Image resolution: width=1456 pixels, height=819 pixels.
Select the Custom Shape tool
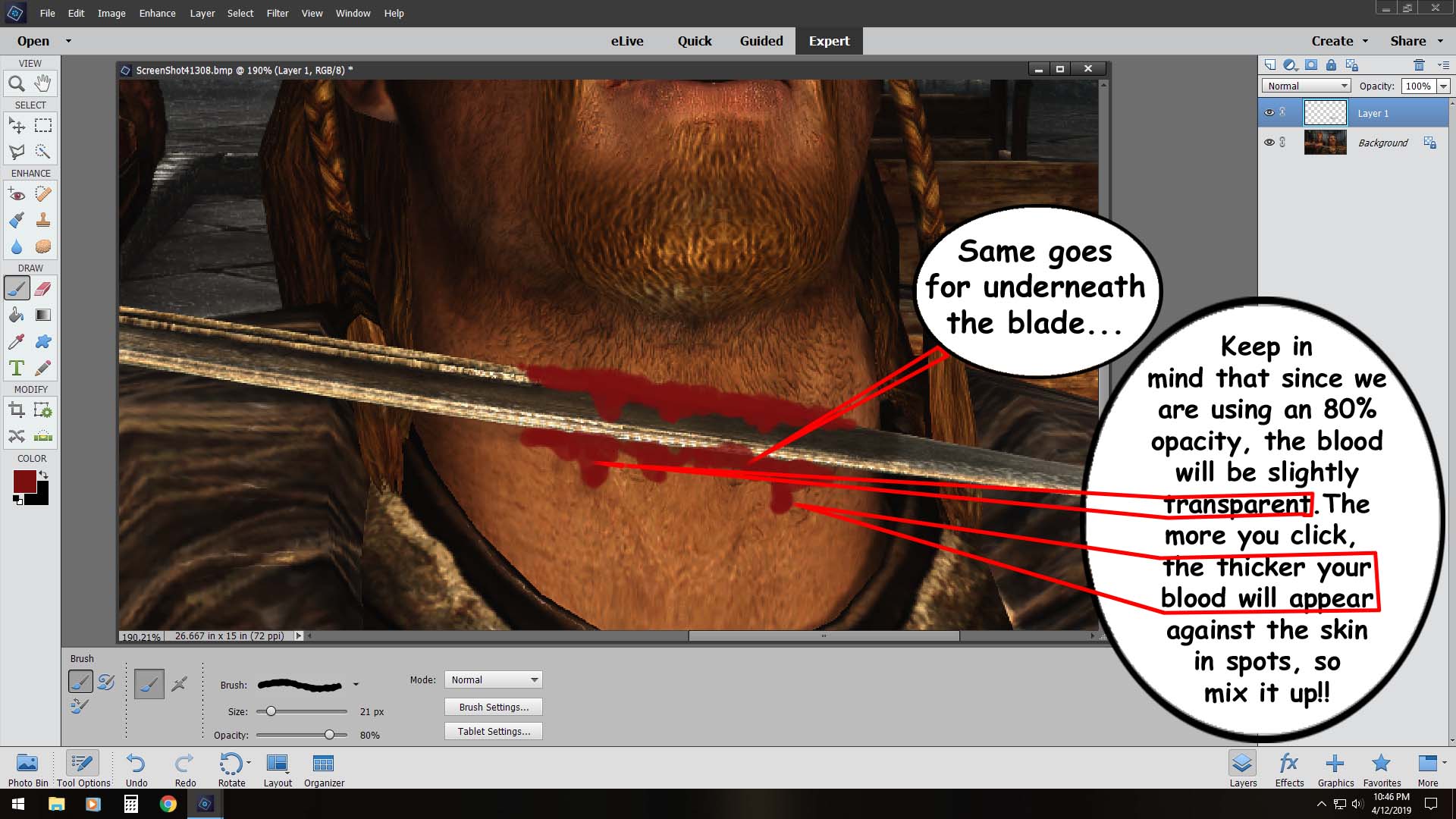pyautogui.click(x=43, y=341)
